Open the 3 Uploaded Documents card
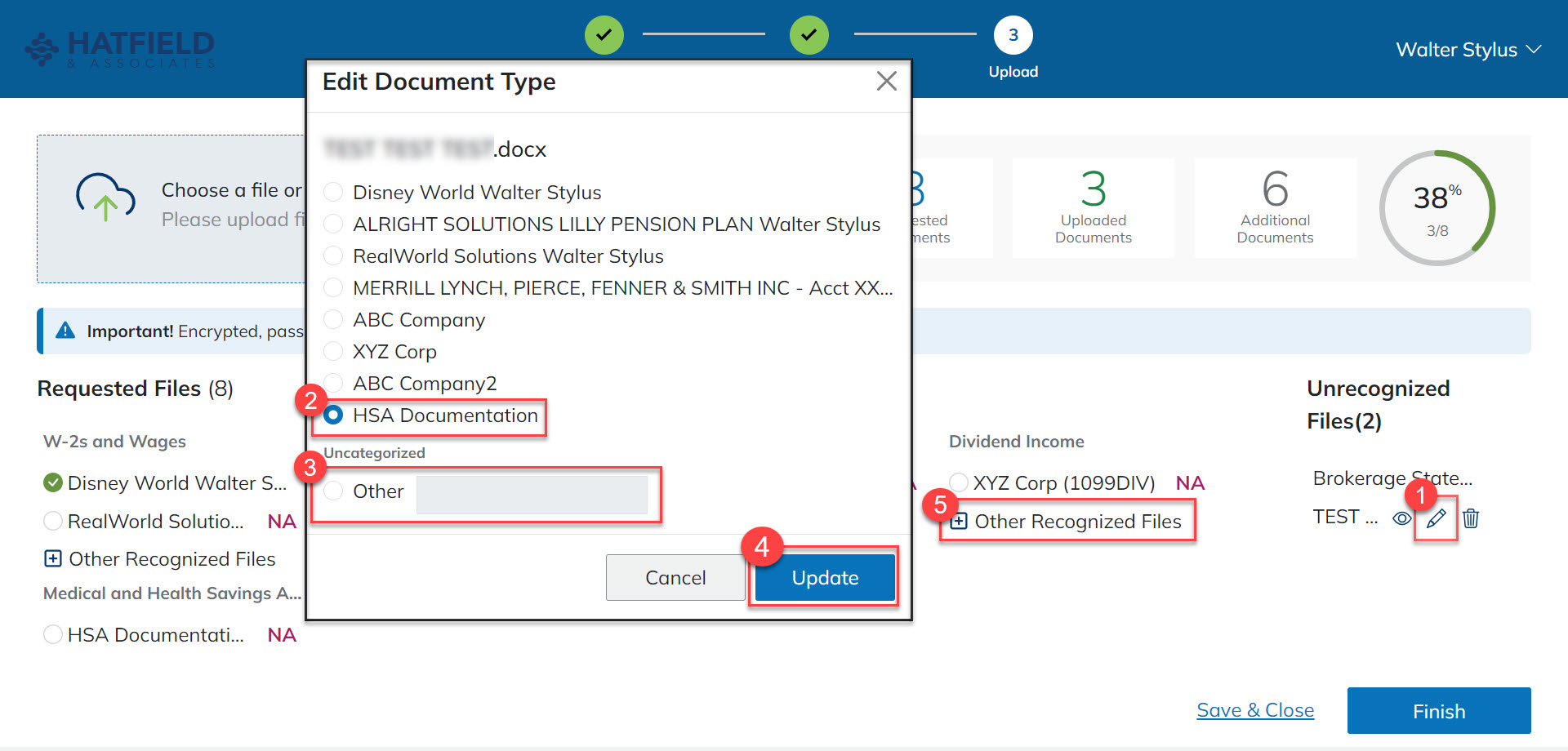The width and height of the screenshot is (1568, 751). tap(1094, 208)
